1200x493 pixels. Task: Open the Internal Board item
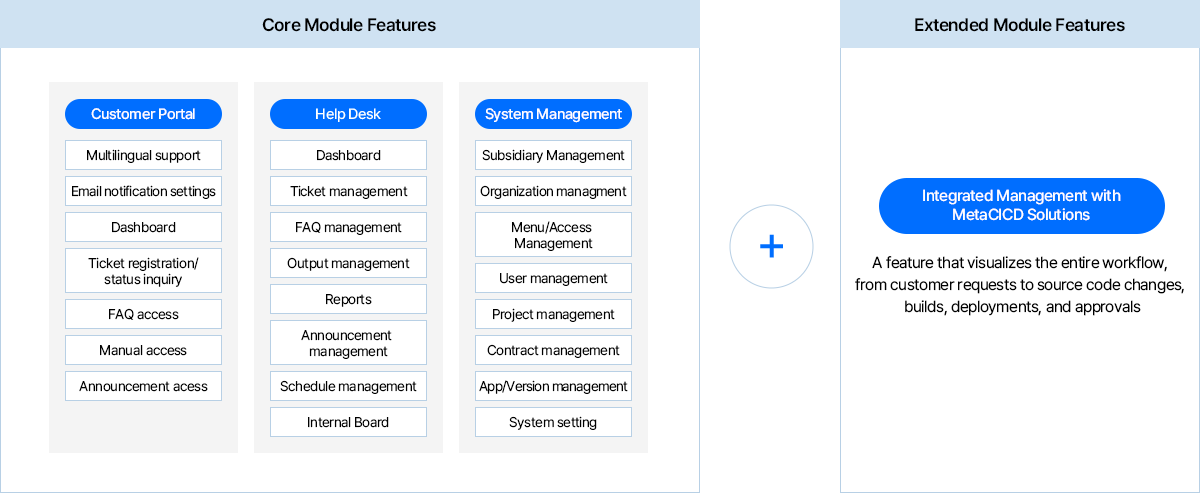tap(348, 422)
